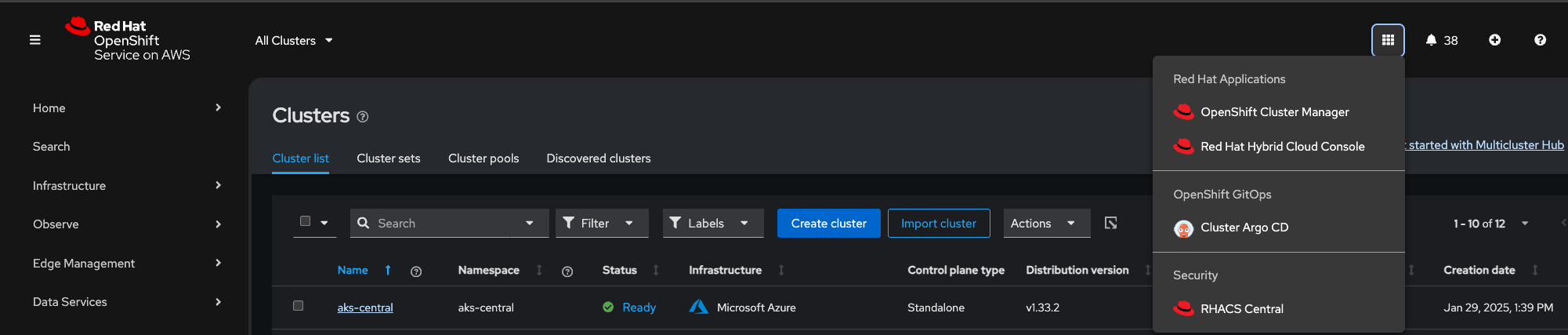Open the aks-central cluster link
The height and width of the screenshot is (335, 1568).
pyautogui.click(x=365, y=308)
